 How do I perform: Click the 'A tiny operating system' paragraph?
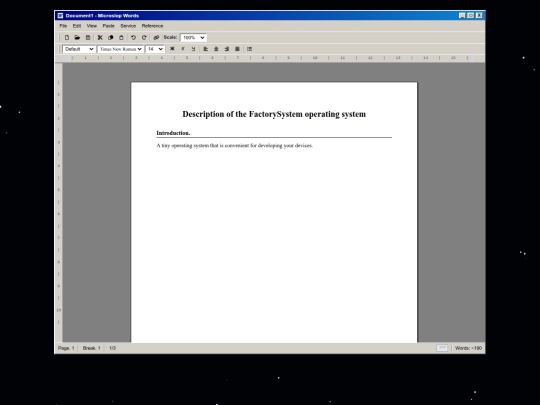(235, 146)
